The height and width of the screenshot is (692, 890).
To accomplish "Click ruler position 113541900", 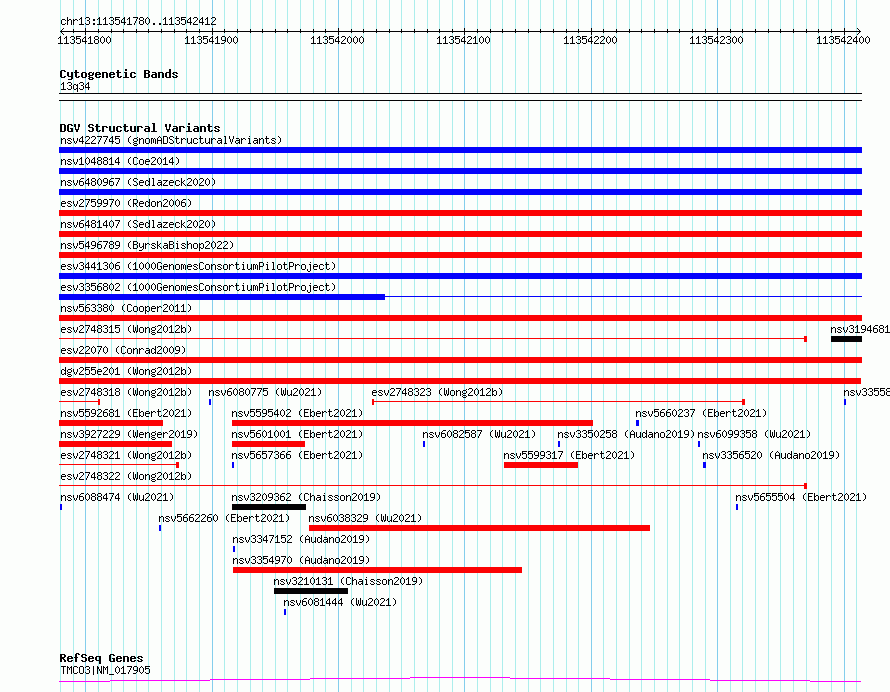I will [x=211, y=40].
